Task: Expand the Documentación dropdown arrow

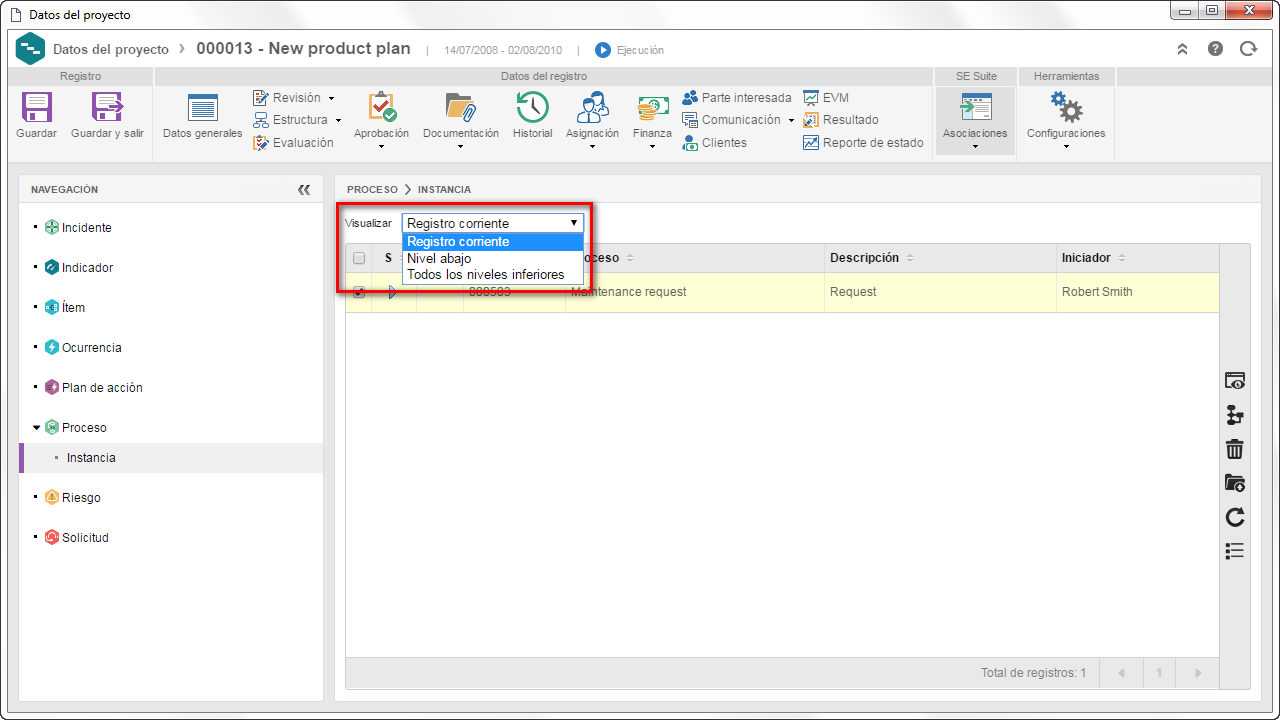Action: (460, 147)
